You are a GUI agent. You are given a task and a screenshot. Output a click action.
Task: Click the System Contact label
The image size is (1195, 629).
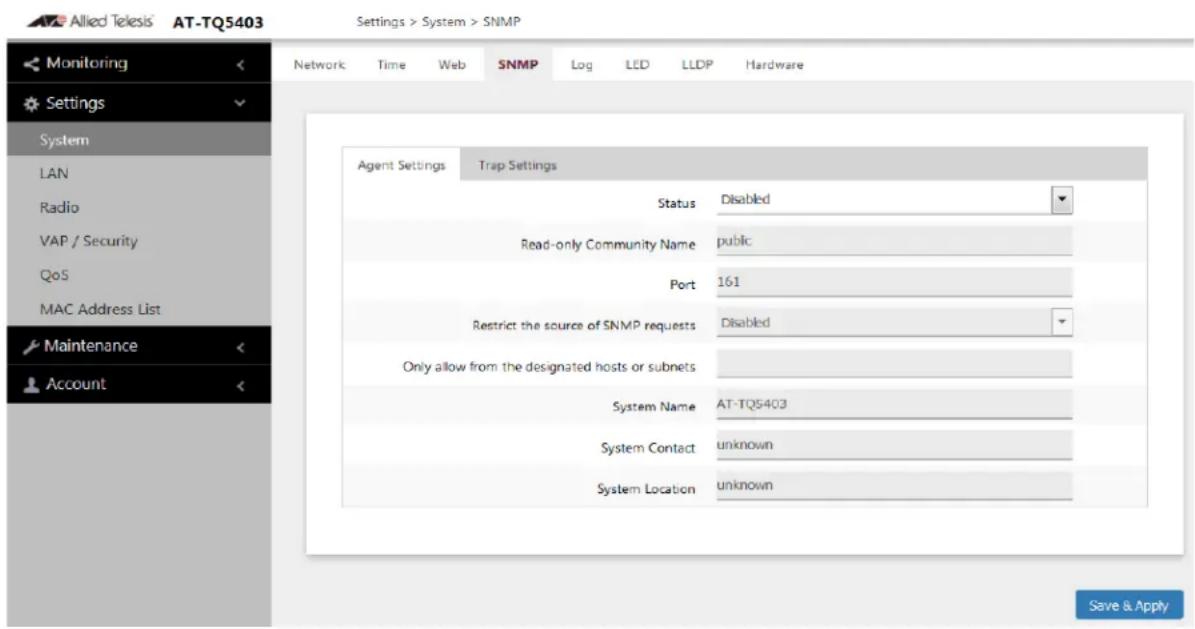(648, 448)
